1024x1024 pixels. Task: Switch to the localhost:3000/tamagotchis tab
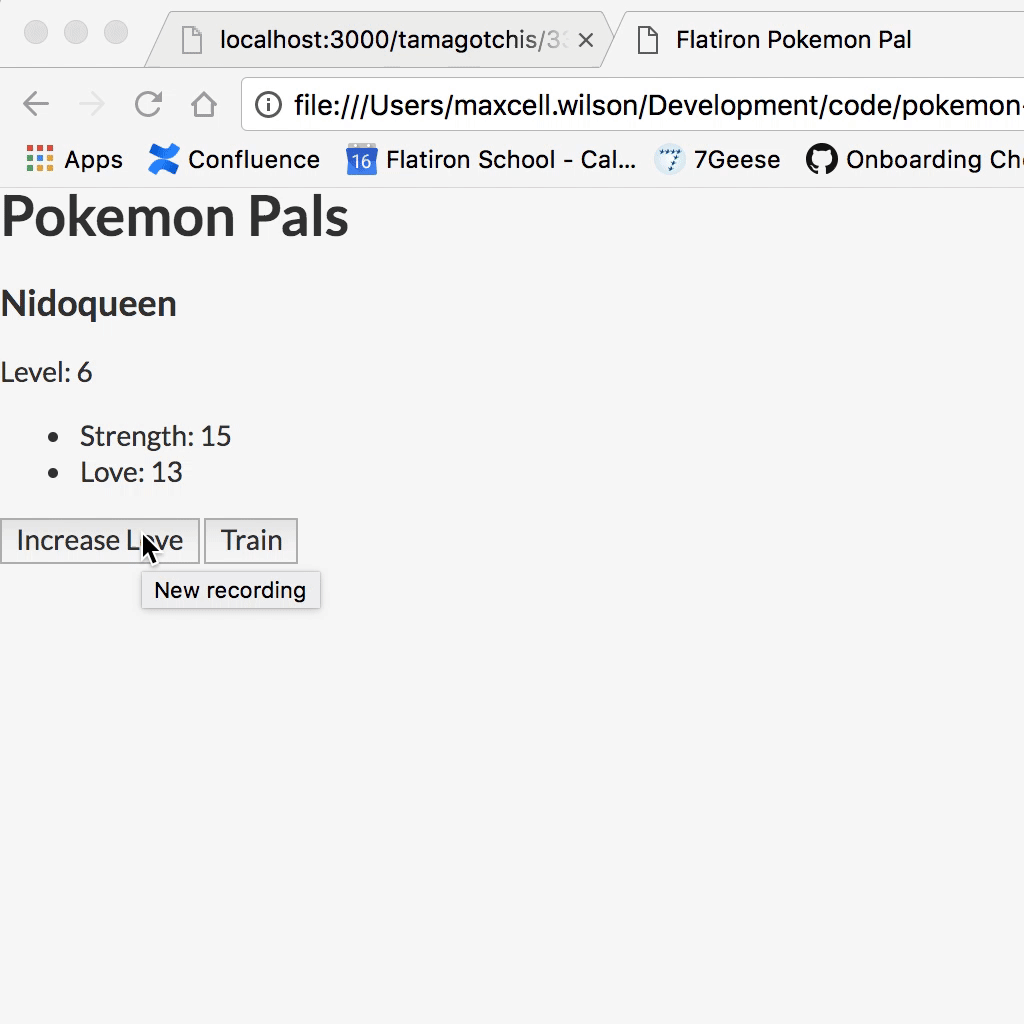(379, 40)
